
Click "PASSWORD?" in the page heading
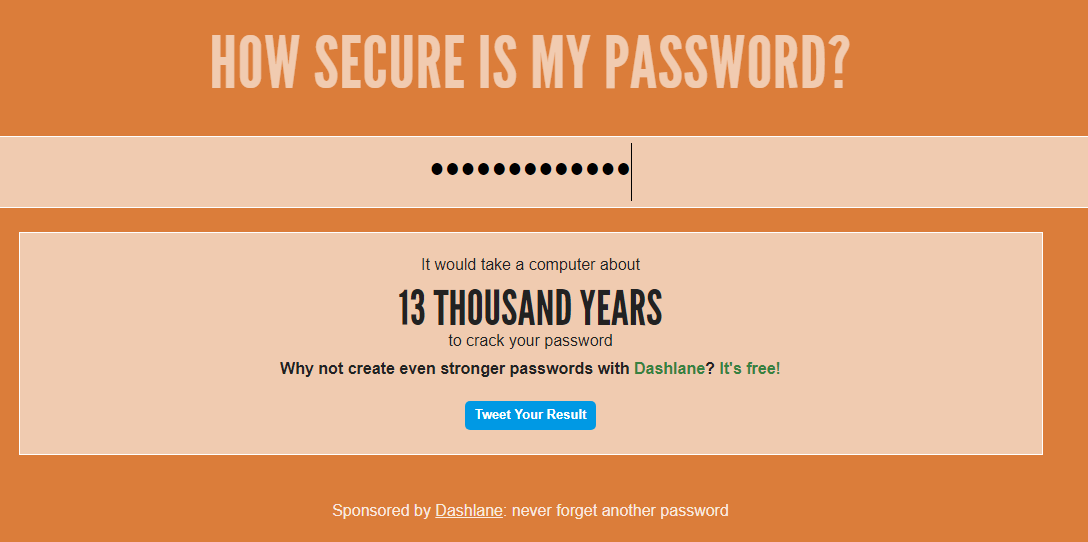click(727, 62)
